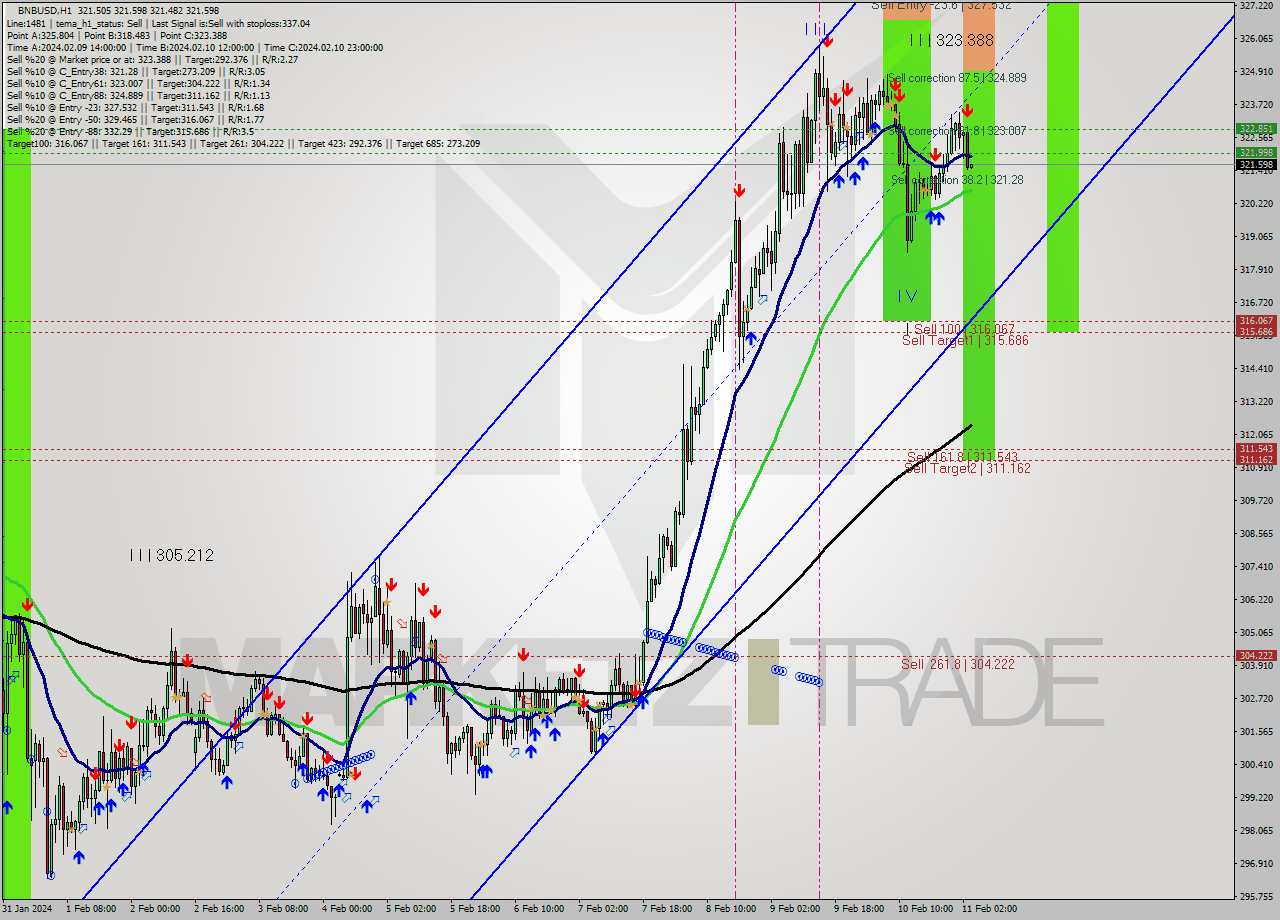The image size is (1280, 920).
Task: Click the 319.065 price axis label
Action: click(x=1256, y=237)
